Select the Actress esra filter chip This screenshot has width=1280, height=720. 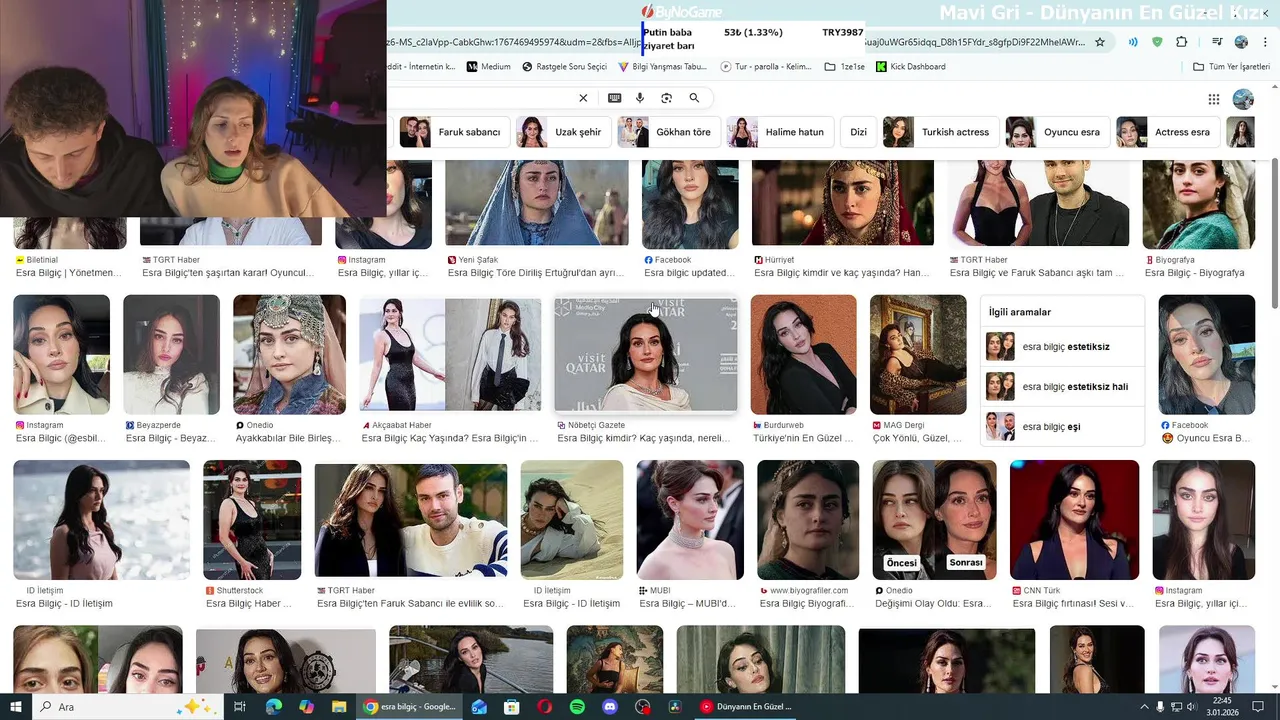pos(1168,132)
